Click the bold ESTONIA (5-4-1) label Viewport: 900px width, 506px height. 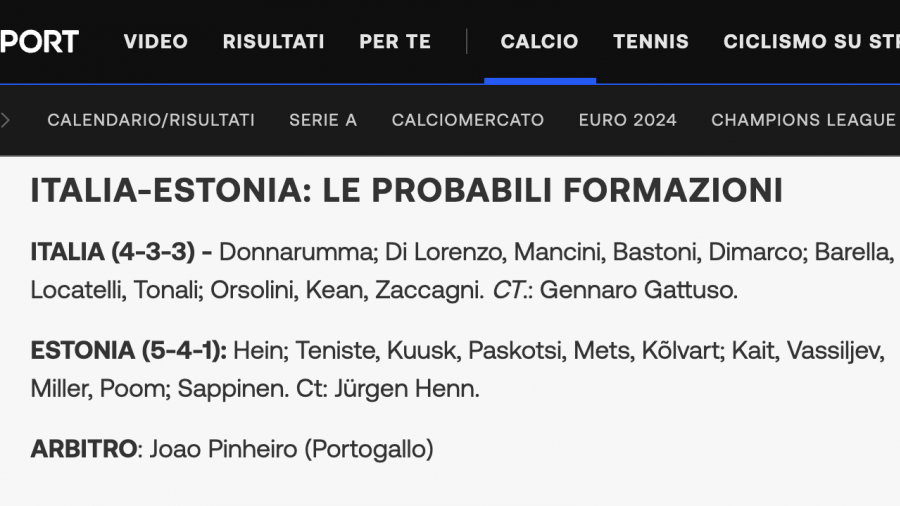coord(129,351)
